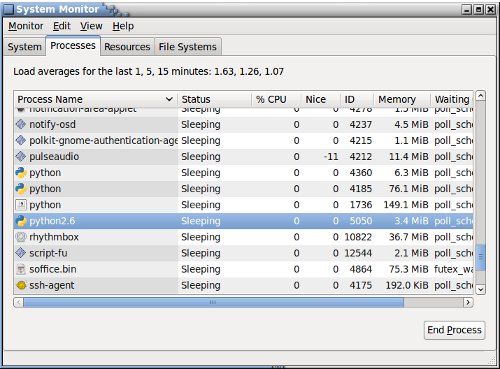Click the python2.6 process icon
Screen dimensions: 500x369
pyautogui.click(x=21, y=221)
